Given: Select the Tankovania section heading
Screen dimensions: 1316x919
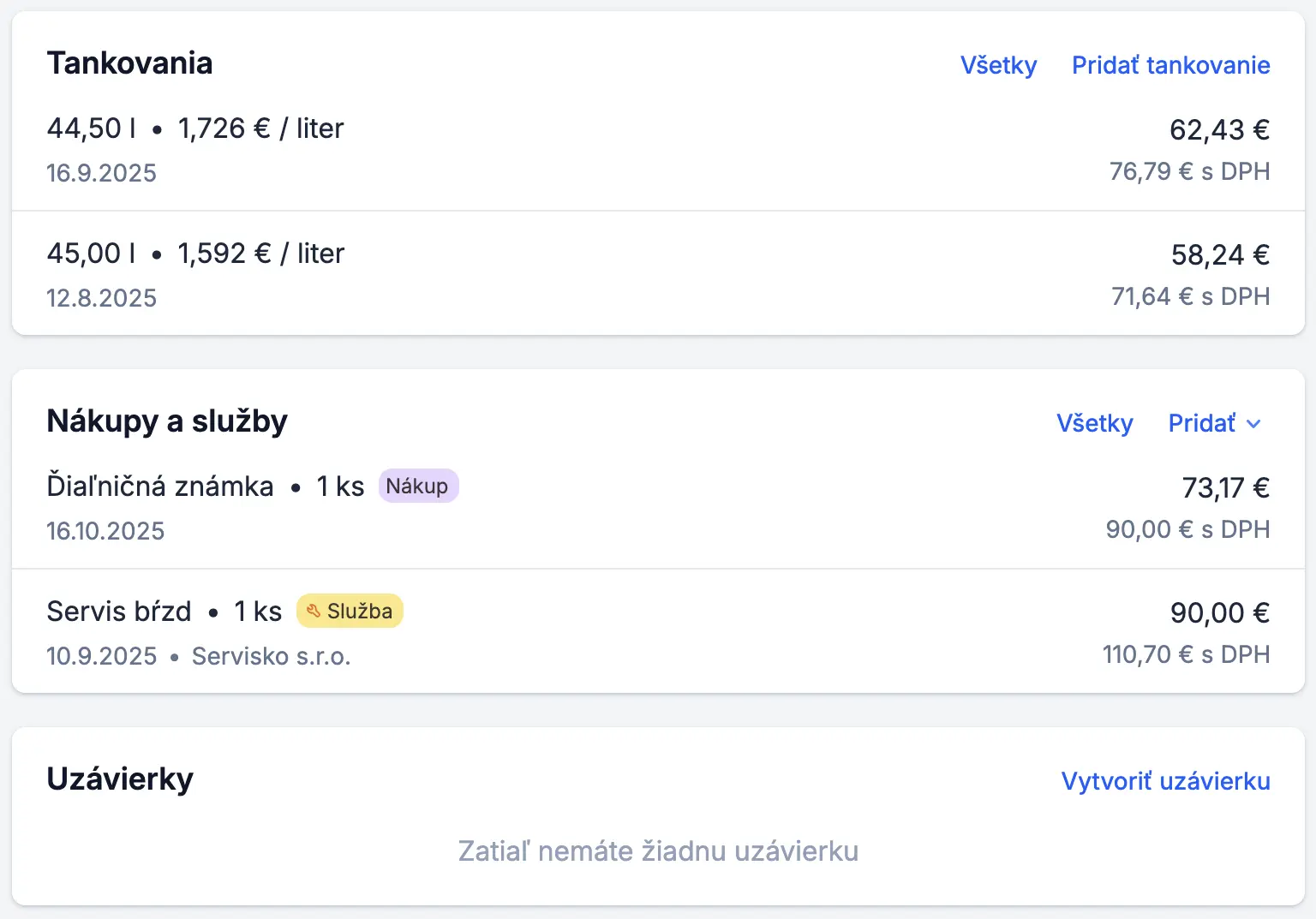Looking at the screenshot, I should (x=130, y=63).
